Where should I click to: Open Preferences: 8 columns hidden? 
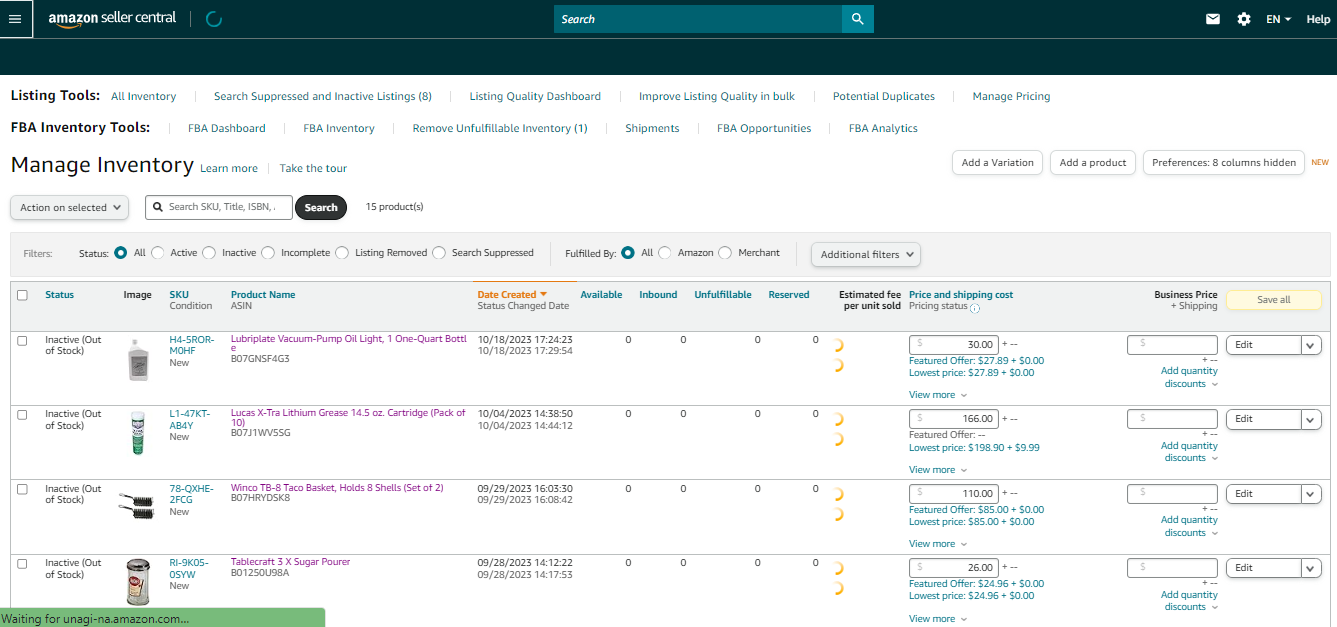[x=1223, y=163]
